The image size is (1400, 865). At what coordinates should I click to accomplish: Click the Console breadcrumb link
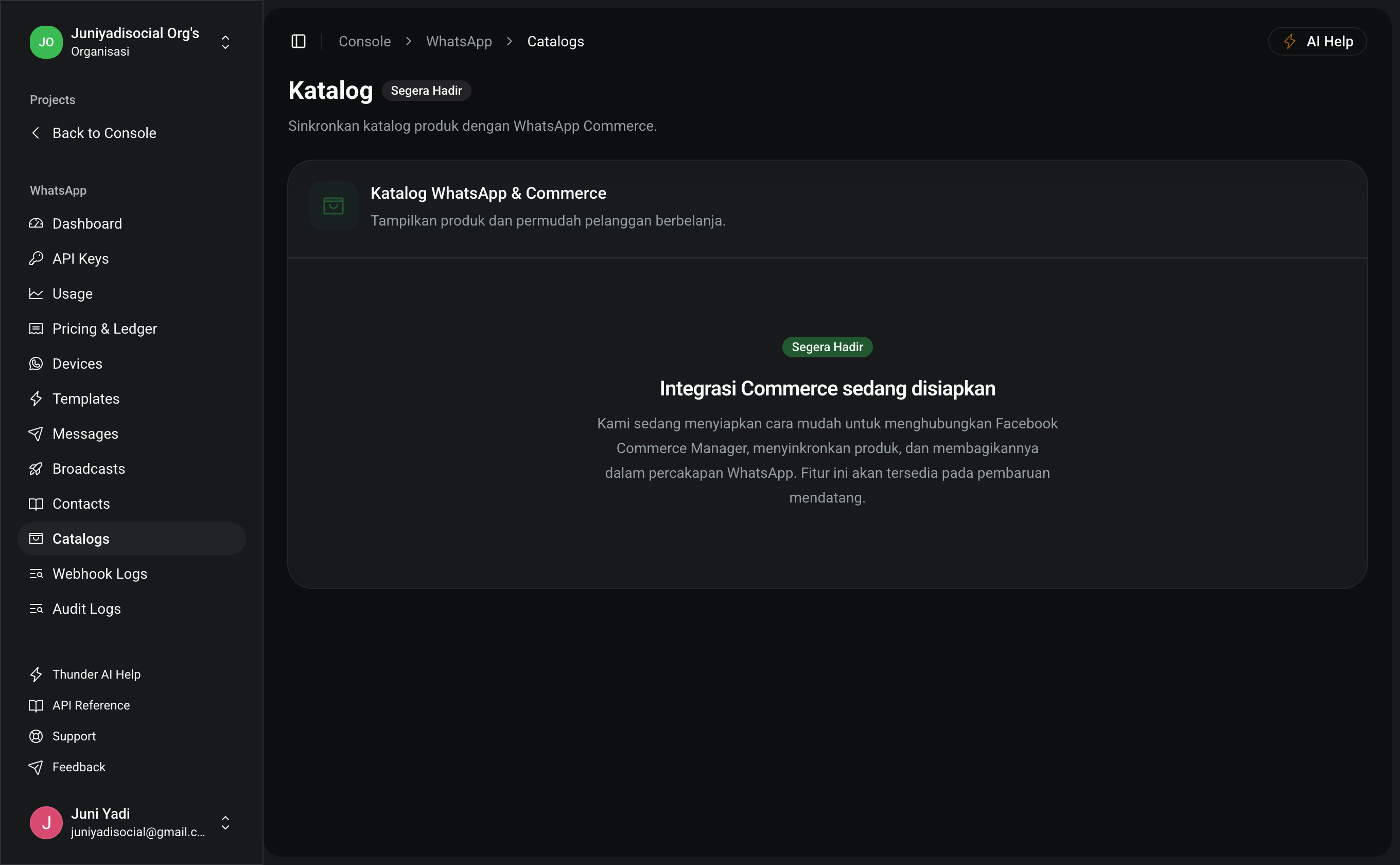tap(364, 41)
